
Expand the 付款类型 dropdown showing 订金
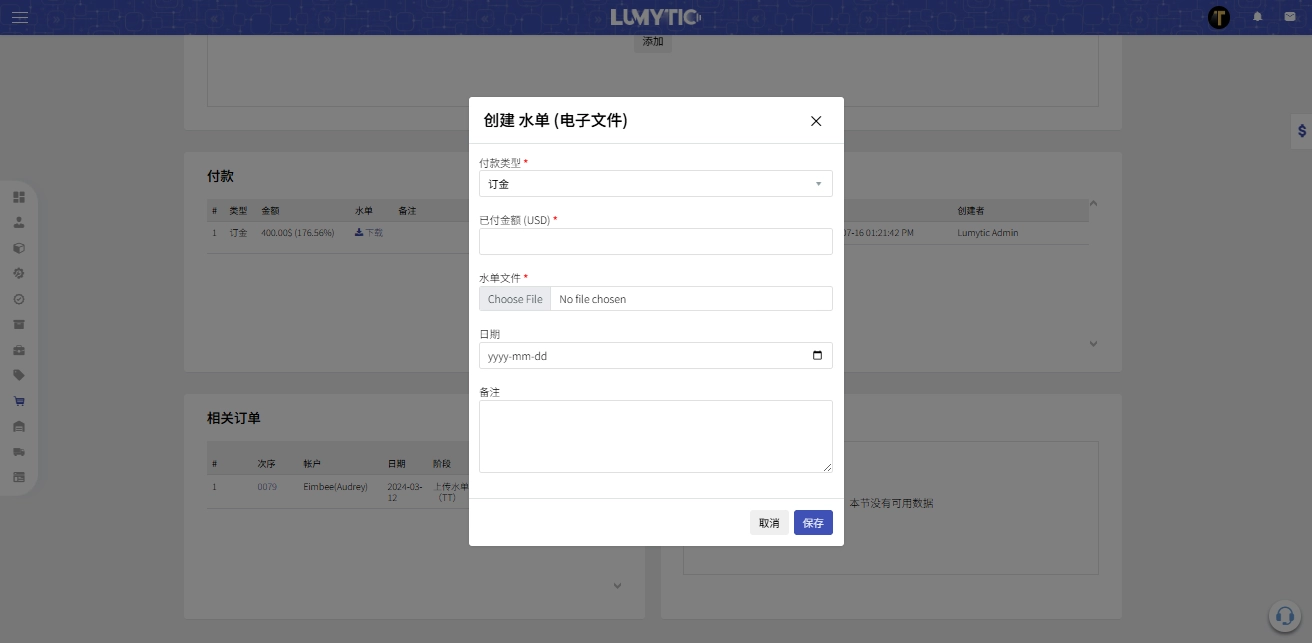pos(655,184)
